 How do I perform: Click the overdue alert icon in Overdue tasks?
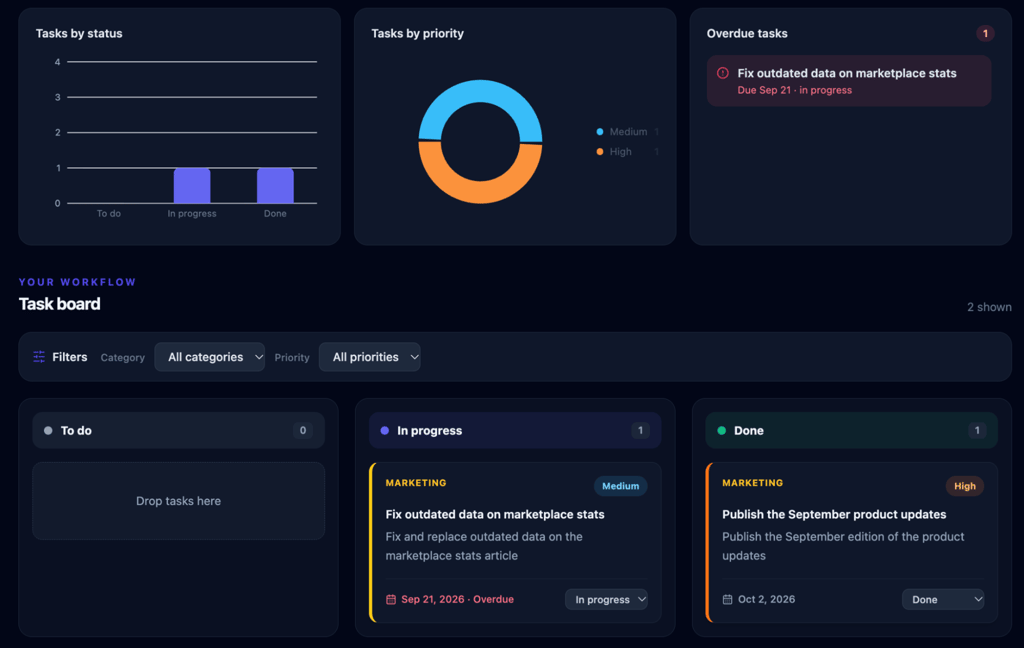pyautogui.click(x=722, y=73)
